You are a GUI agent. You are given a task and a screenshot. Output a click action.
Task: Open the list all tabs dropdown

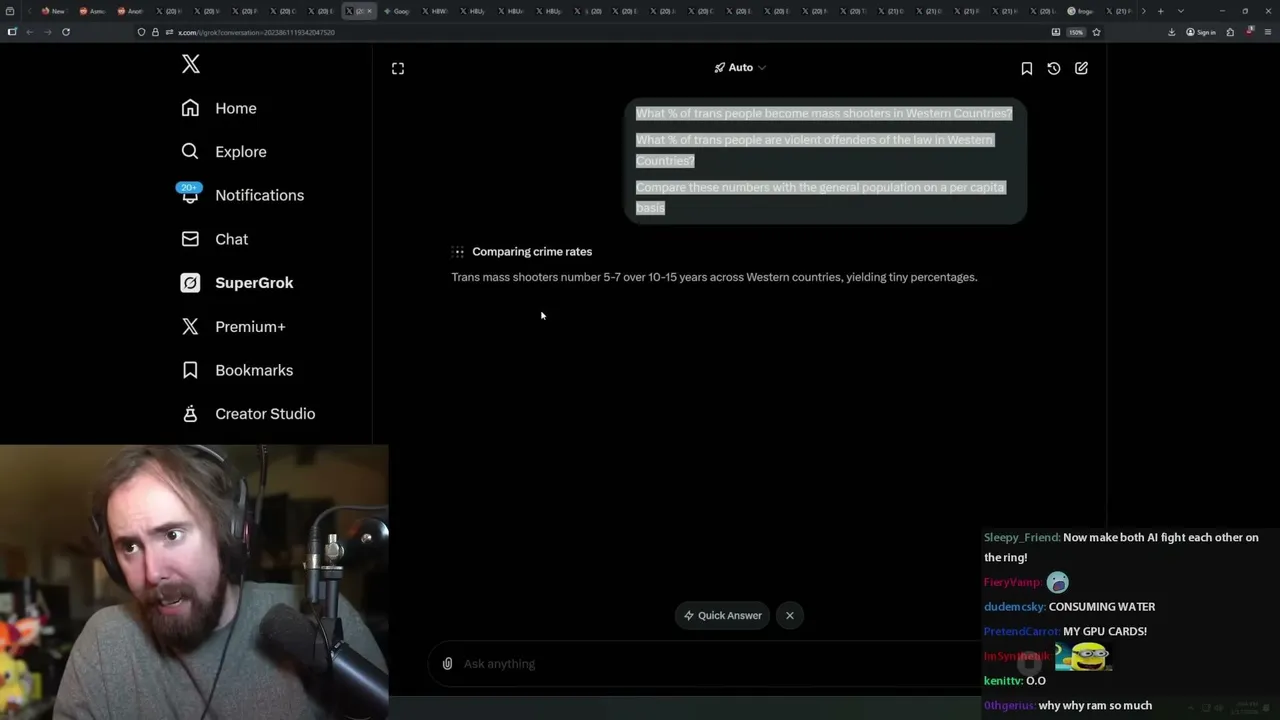coord(1180,11)
